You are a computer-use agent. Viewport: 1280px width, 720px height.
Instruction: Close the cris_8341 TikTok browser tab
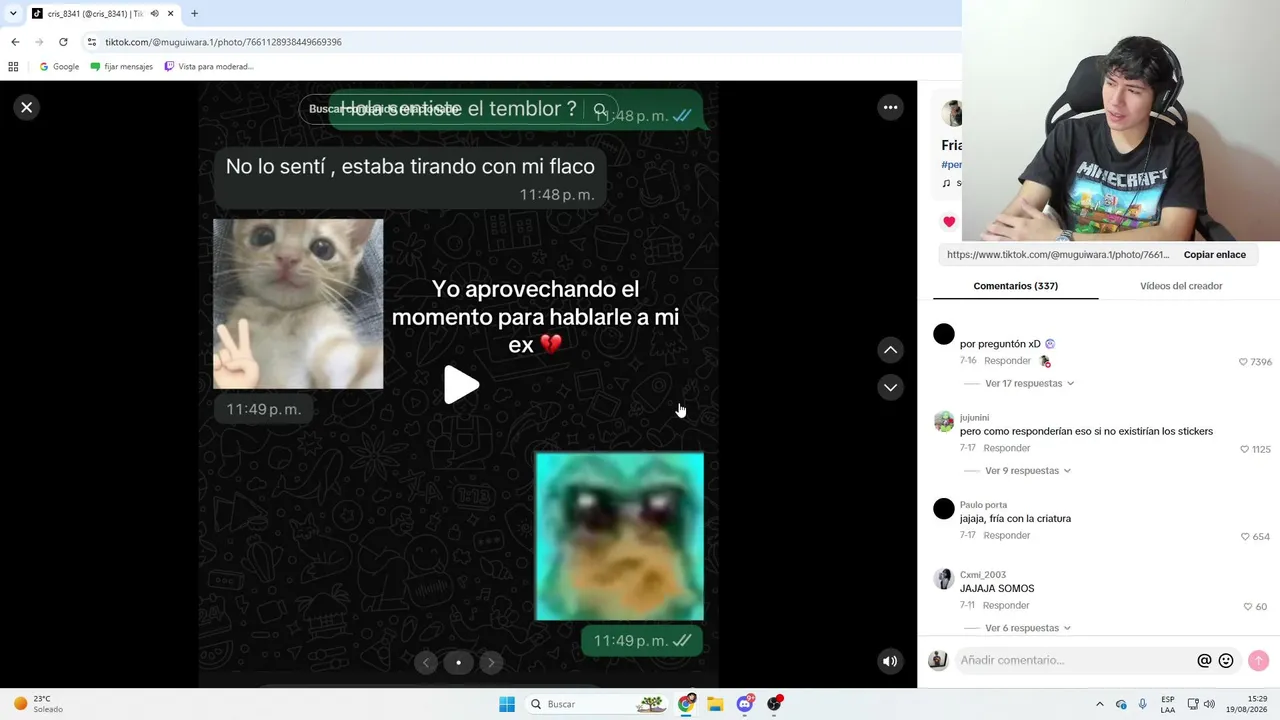pyautogui.click(x=171, y=13)
